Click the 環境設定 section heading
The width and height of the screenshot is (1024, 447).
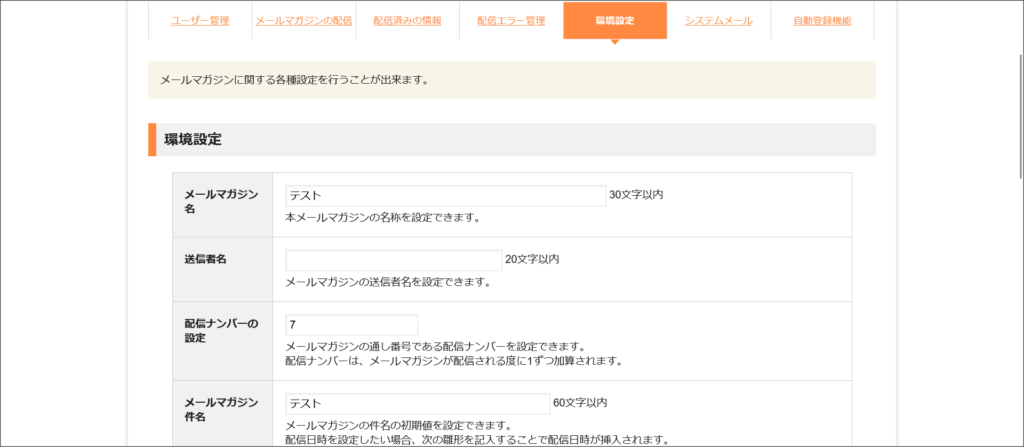(193, 140)
